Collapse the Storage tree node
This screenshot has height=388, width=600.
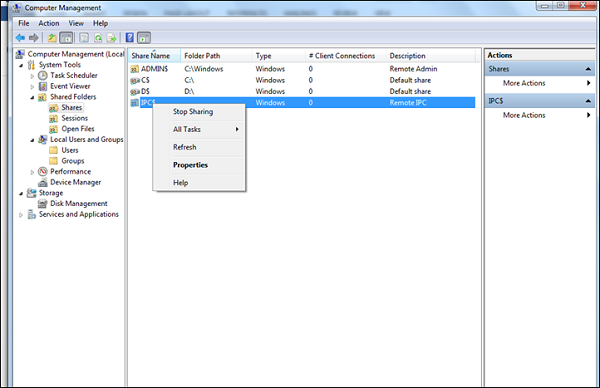(21, 194)
